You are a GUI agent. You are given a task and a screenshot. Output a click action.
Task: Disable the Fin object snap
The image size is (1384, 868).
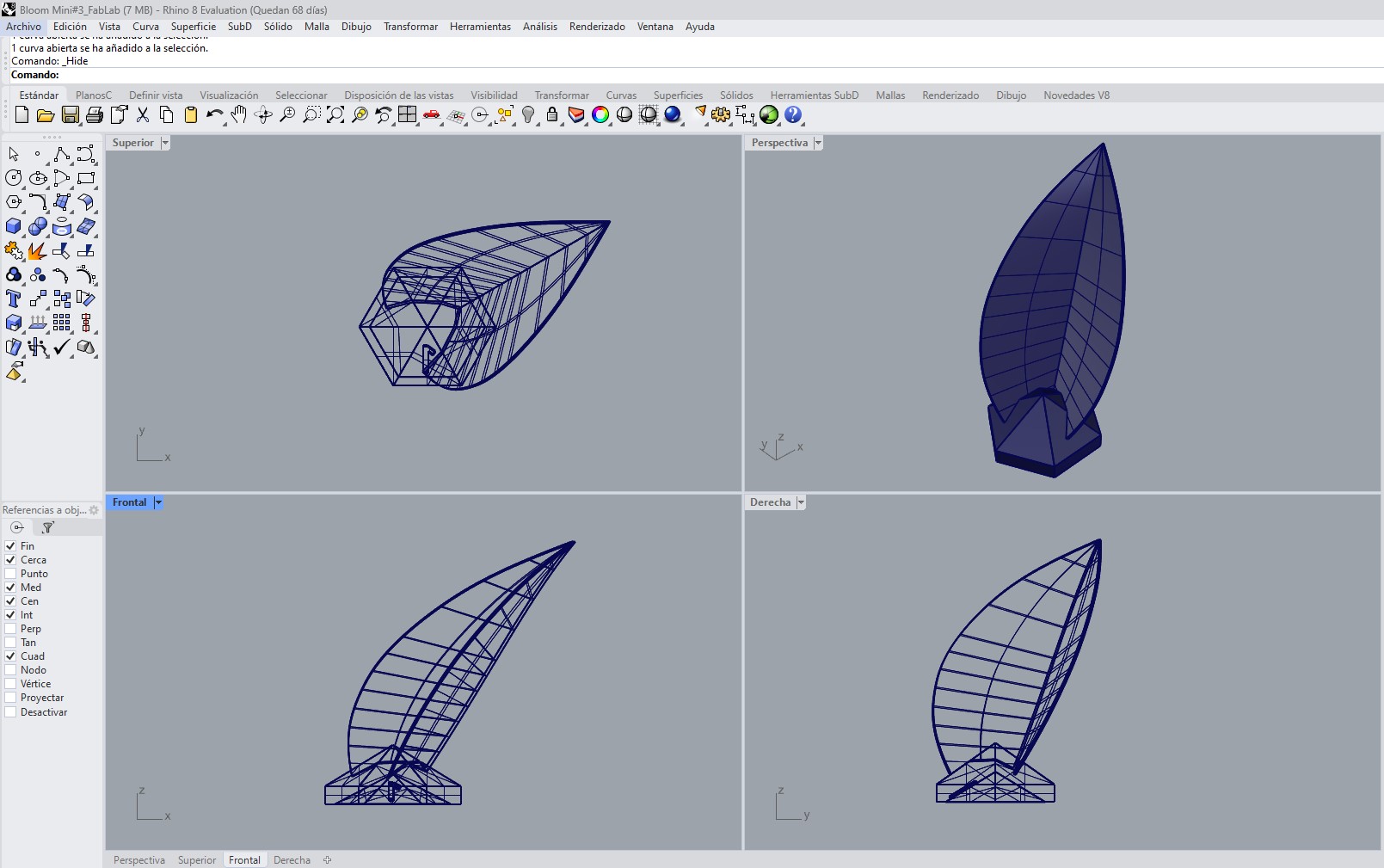pos(9,545)
